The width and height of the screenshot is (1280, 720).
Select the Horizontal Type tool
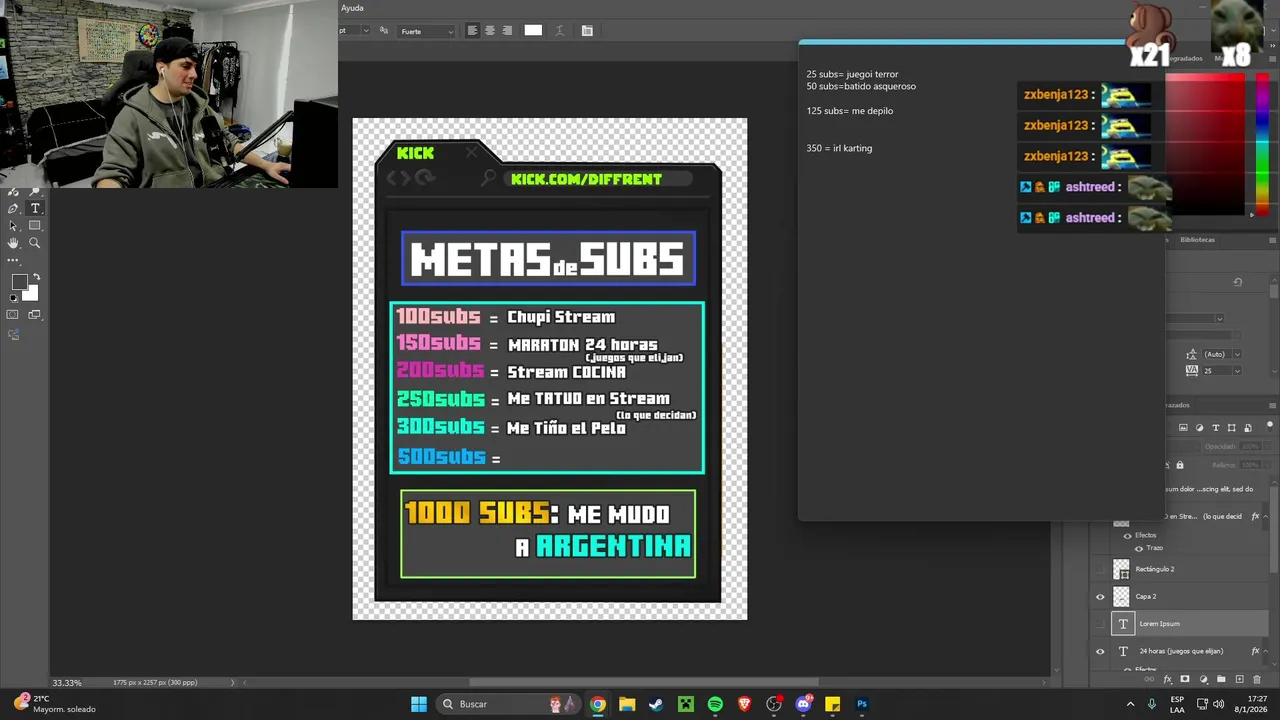(x=34, y=208)
